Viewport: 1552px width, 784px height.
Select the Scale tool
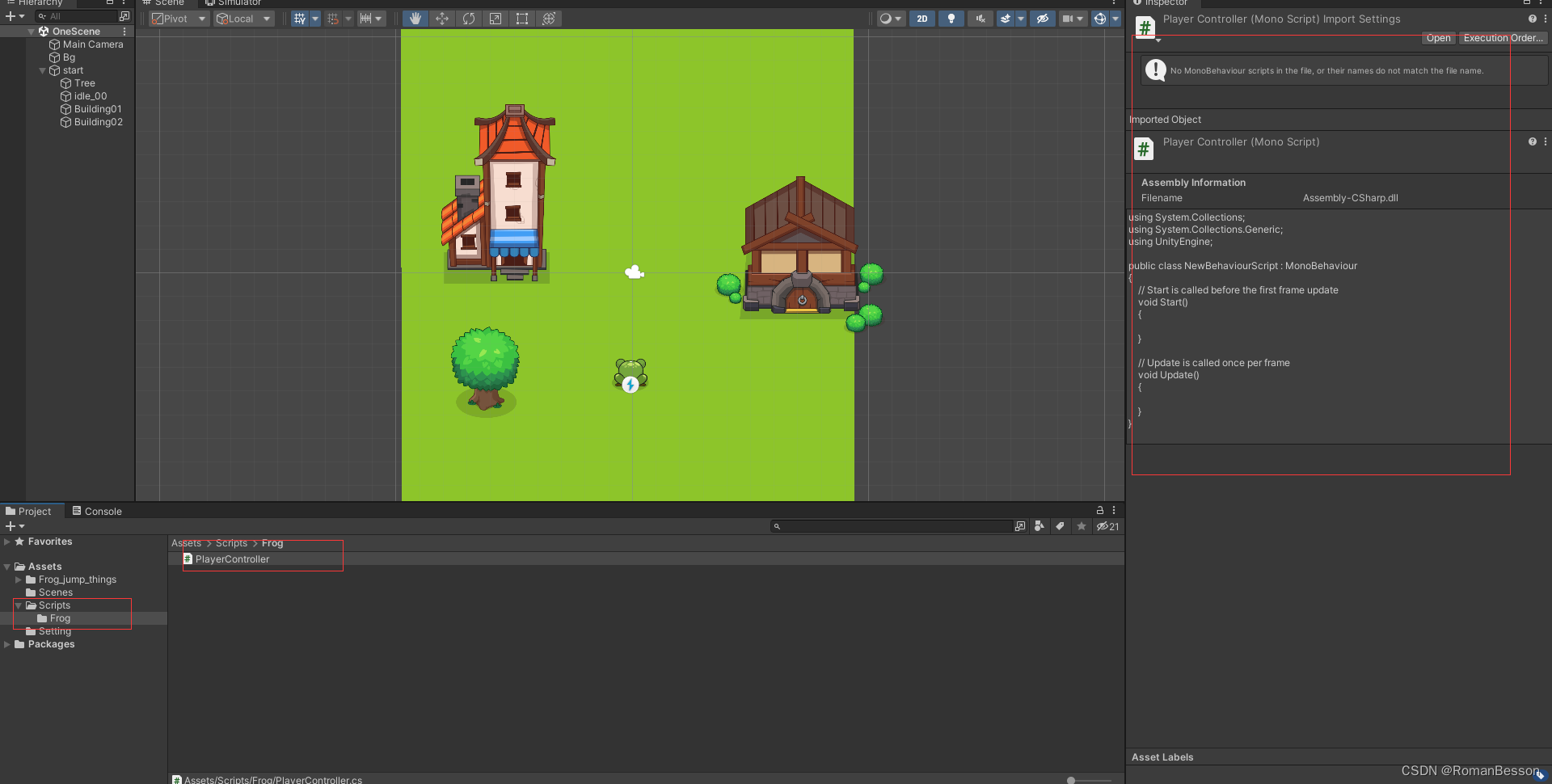tap(496, 19)
